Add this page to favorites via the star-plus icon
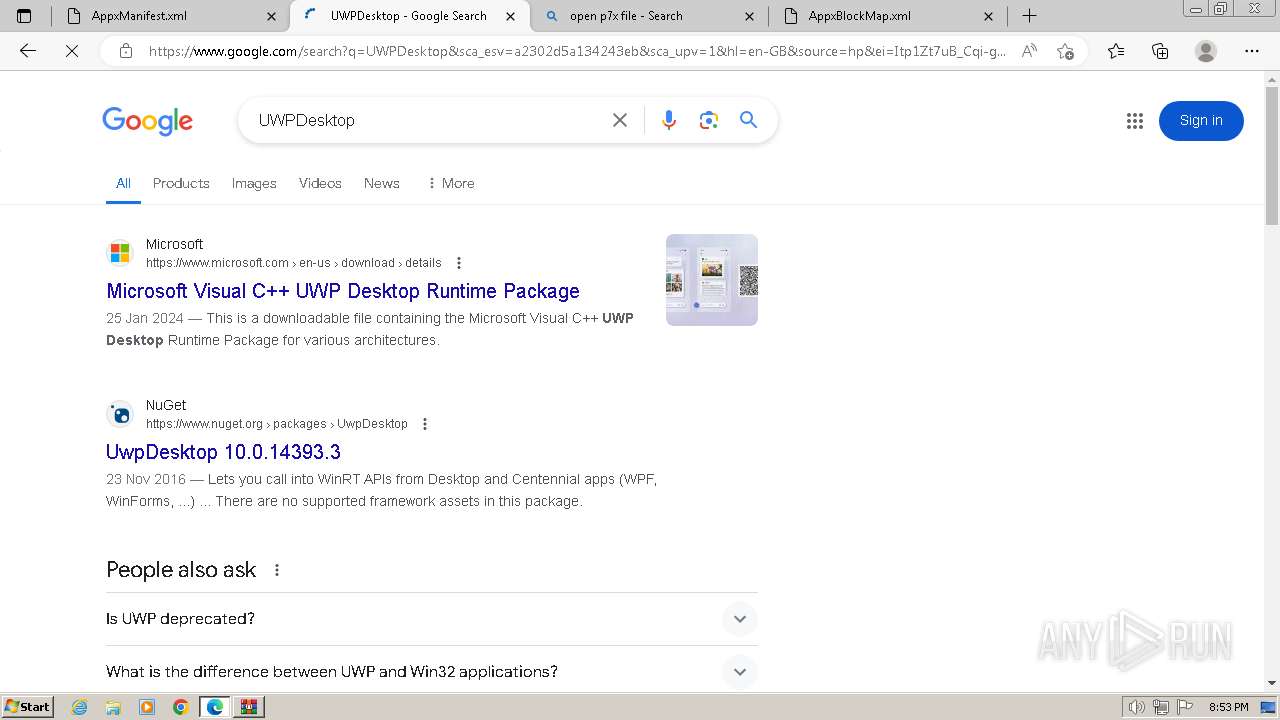The image size is (1280, 720). click(1065, 51)
